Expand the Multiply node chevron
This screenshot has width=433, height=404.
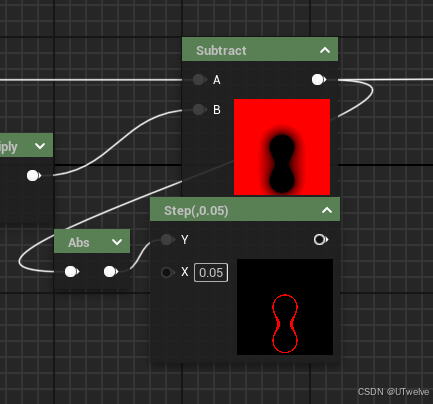coord(40,146)
